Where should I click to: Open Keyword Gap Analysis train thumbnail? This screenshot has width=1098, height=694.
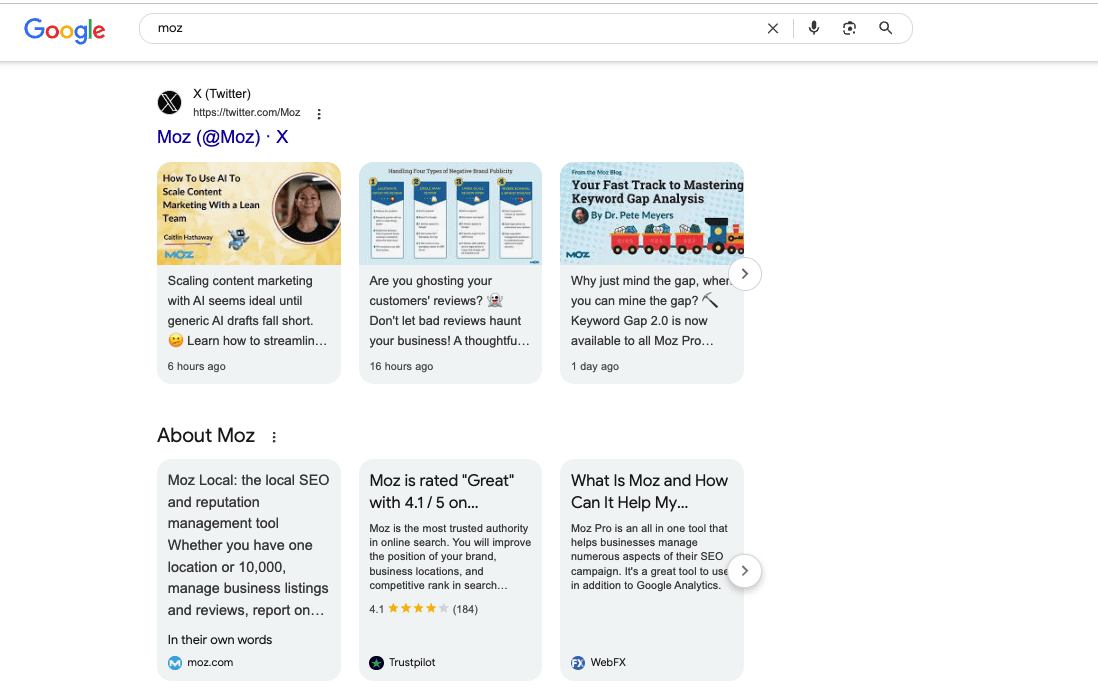point(651,213)
